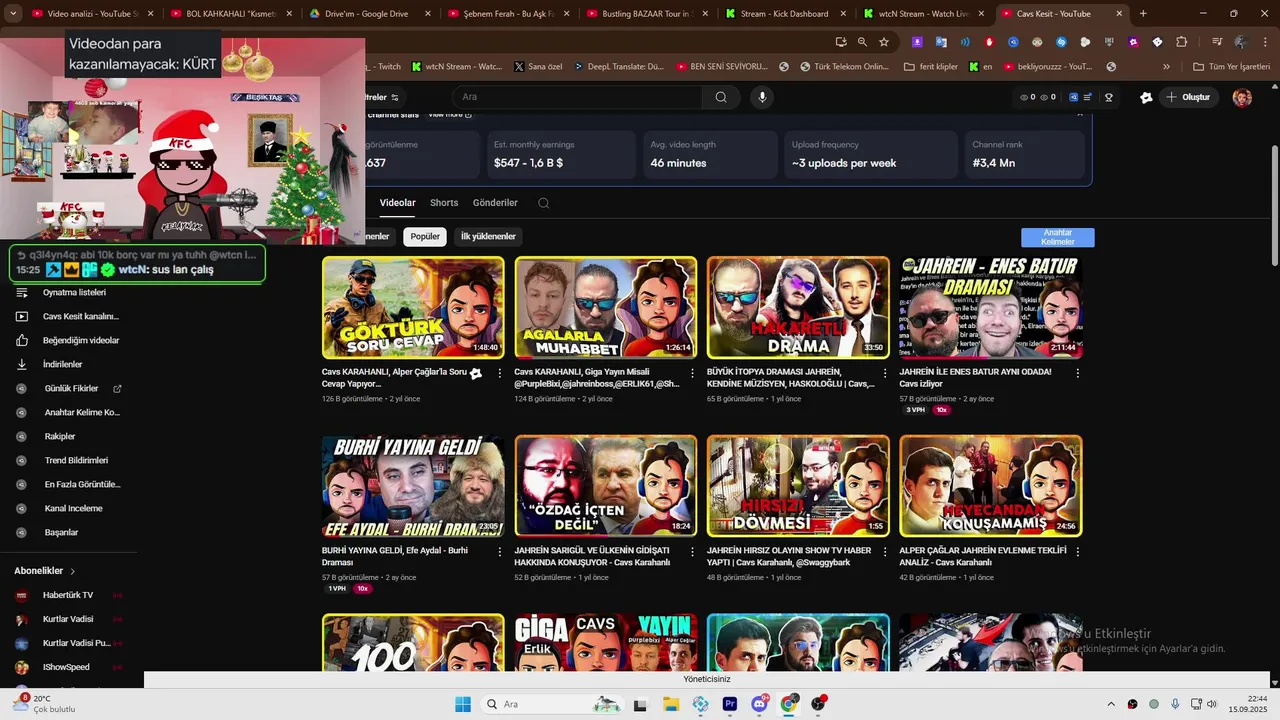This screenshot has height=720, width=1280.
Task: Open the GÖKTÜRK Soru Cevap video thumbnail
Action: [x=413, y=307]
